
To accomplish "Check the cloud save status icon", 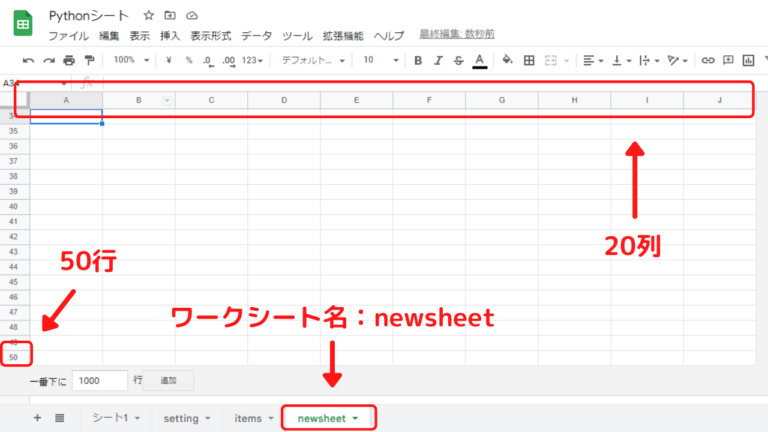I will point(192,16).
